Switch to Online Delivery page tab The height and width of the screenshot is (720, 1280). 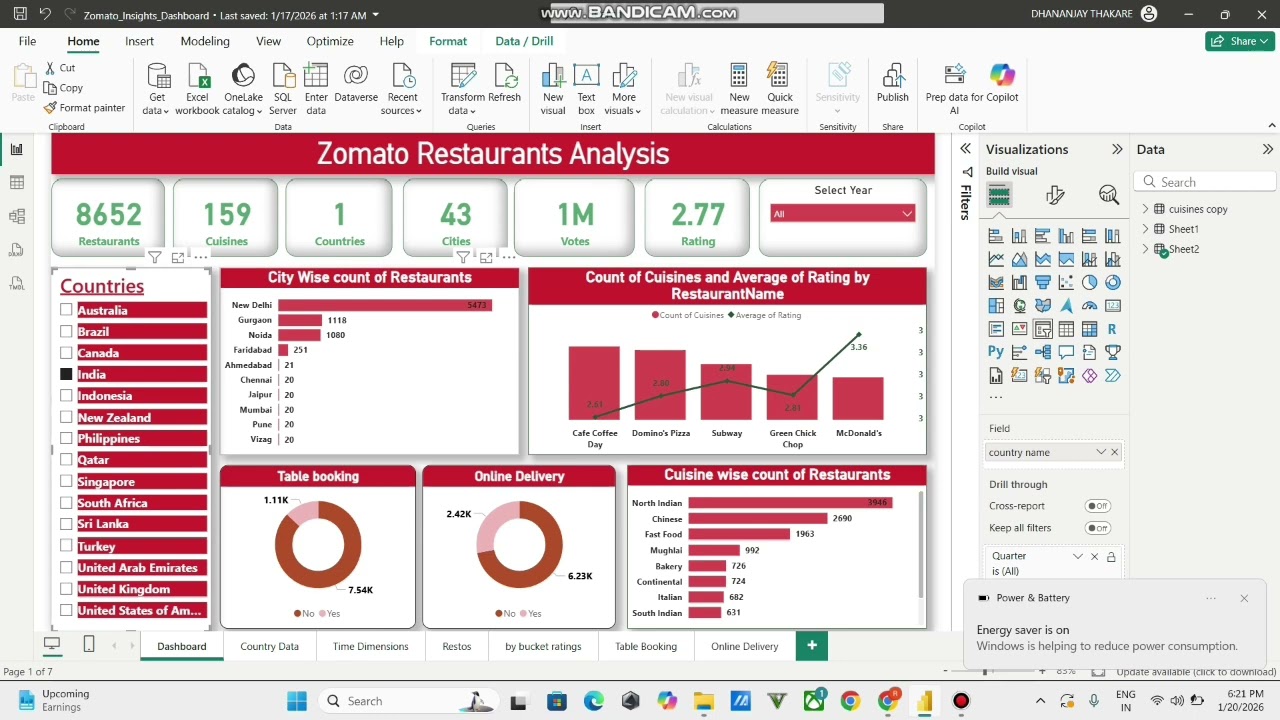745,646
